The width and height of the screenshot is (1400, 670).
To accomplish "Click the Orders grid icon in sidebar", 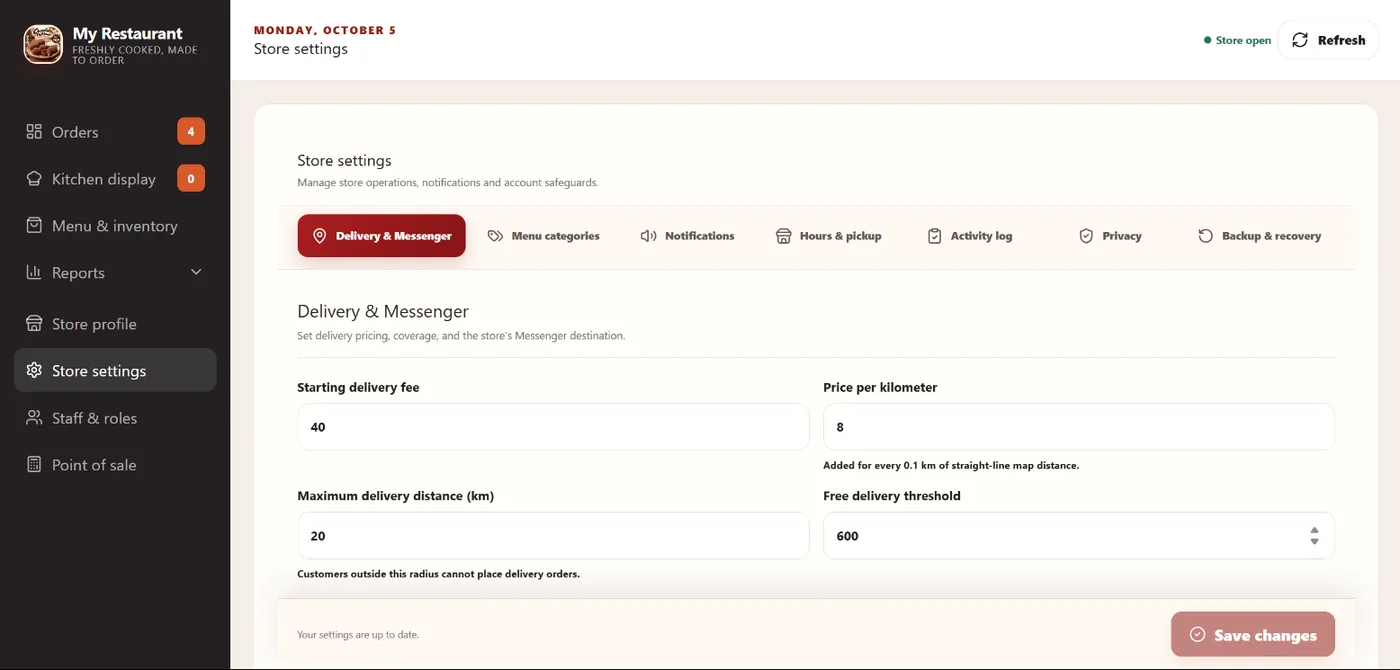I will [34, 132].
